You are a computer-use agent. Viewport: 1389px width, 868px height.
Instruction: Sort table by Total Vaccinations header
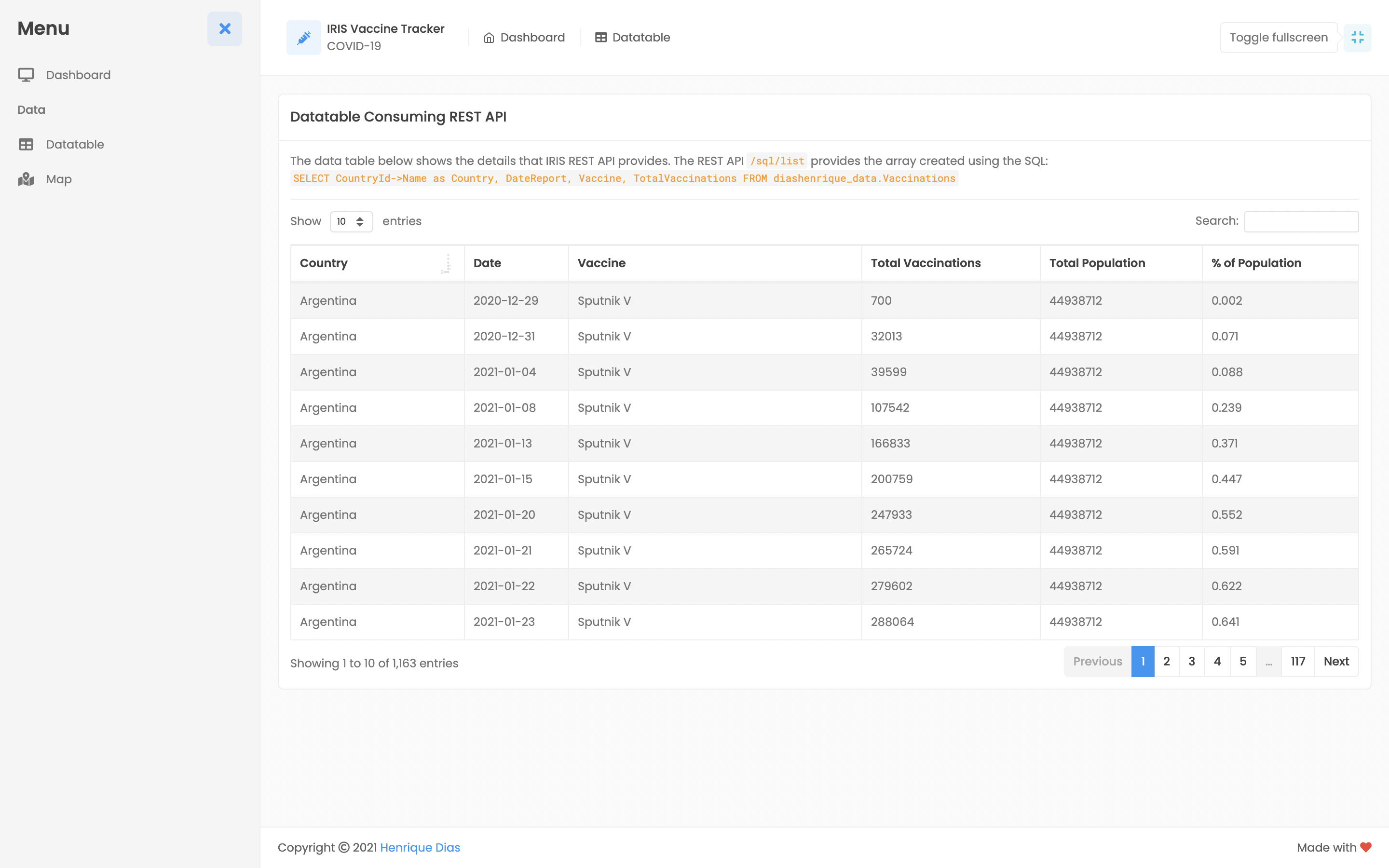[925, 263]
